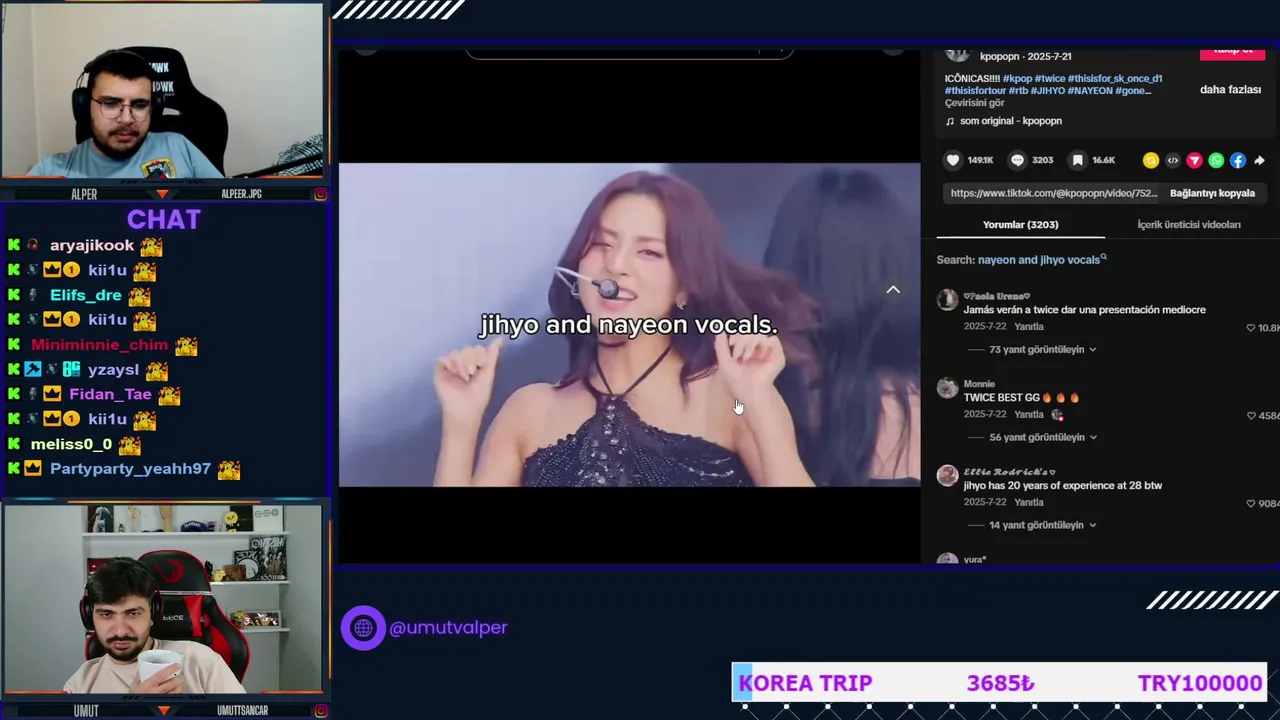This screenshot has height=720, width=1280.
Task: Click Çevirisini gör to translate caption
Action: point(975,103)
